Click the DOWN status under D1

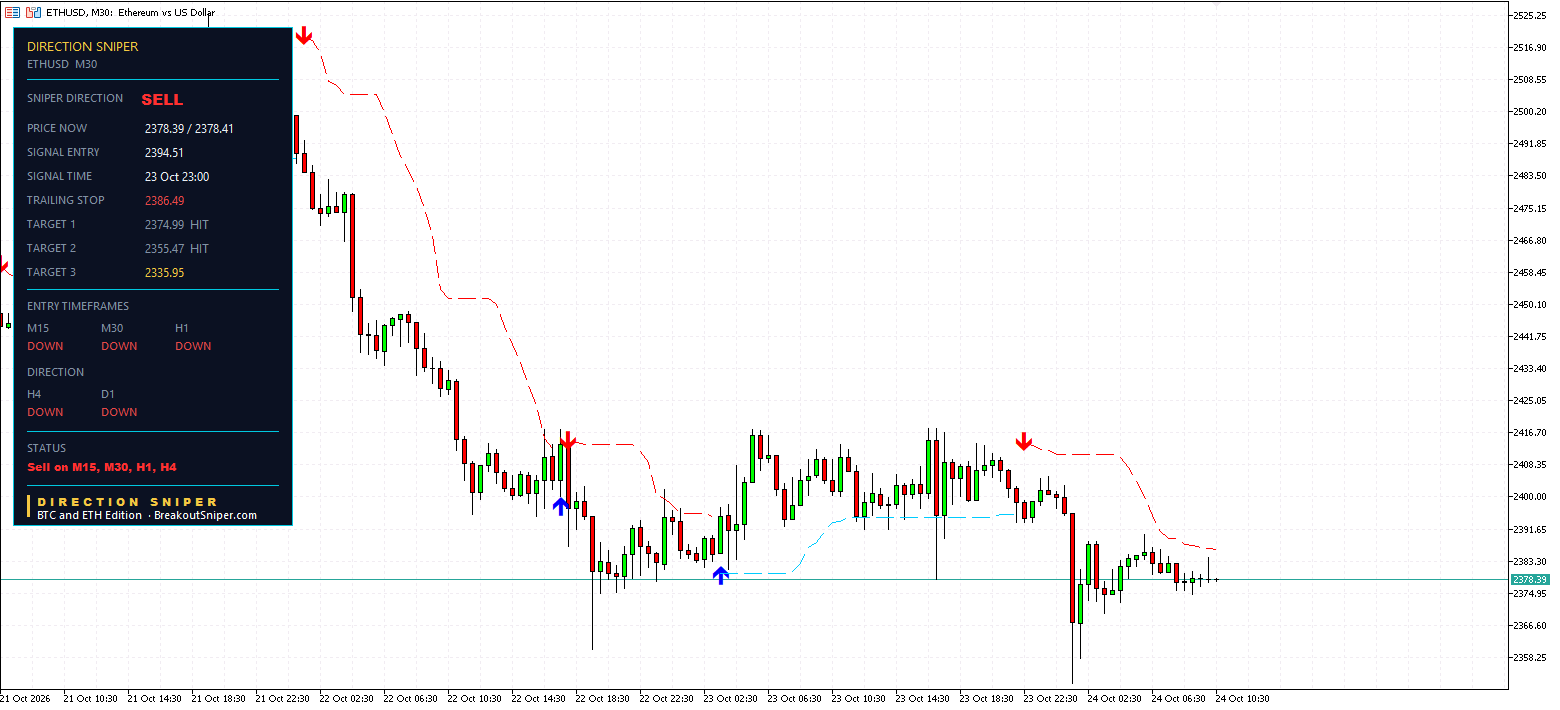point(119,412)
